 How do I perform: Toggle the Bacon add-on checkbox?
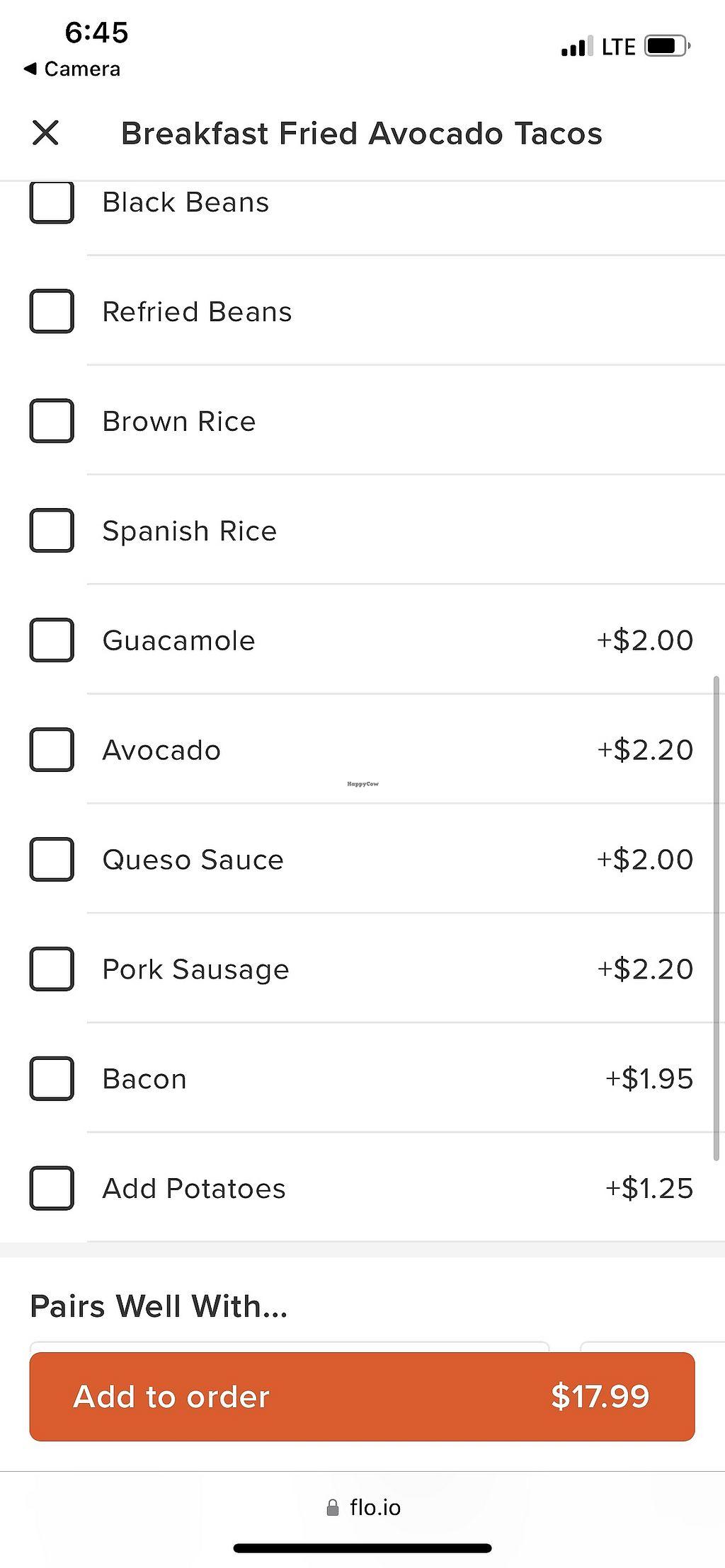tap(52, 1079)
